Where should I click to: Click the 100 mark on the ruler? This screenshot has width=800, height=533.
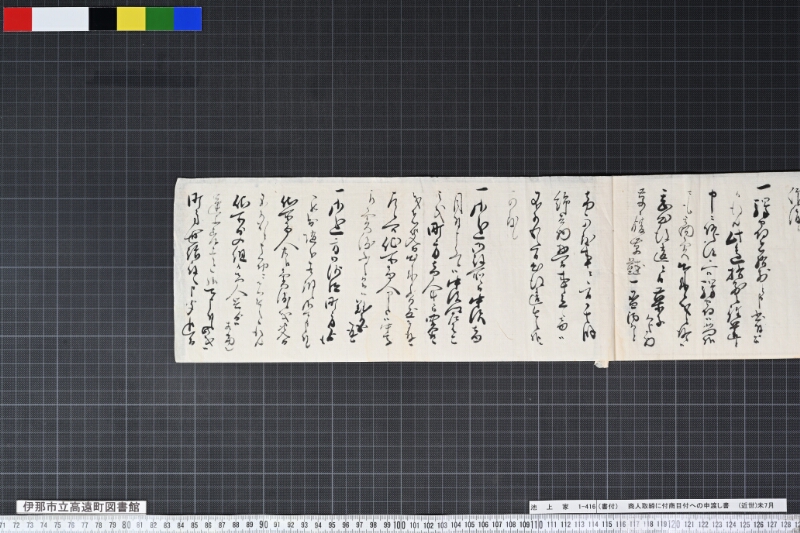point(400,525)
